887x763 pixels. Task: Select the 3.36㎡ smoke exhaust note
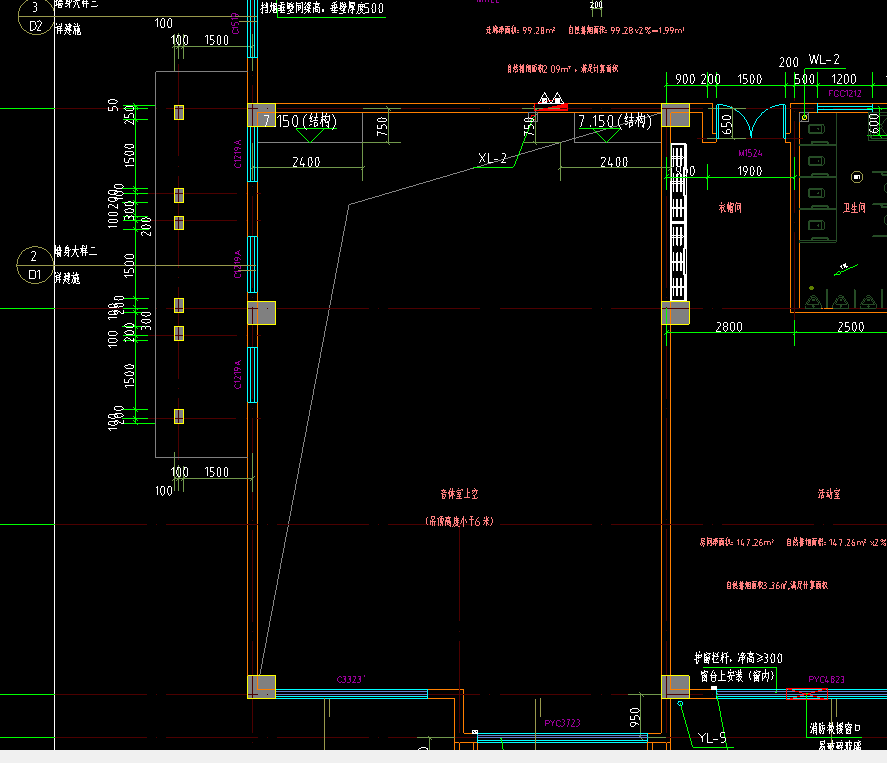[777, 585]
